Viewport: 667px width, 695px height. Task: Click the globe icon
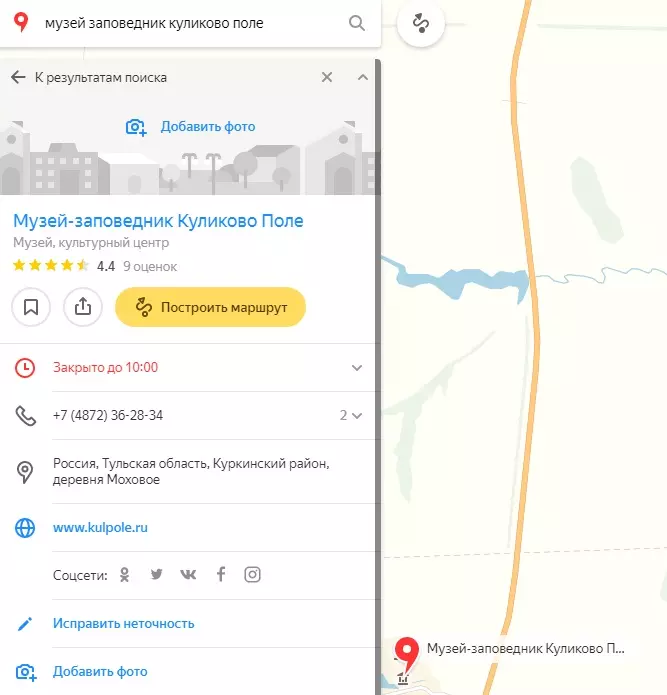click(25, 528)
